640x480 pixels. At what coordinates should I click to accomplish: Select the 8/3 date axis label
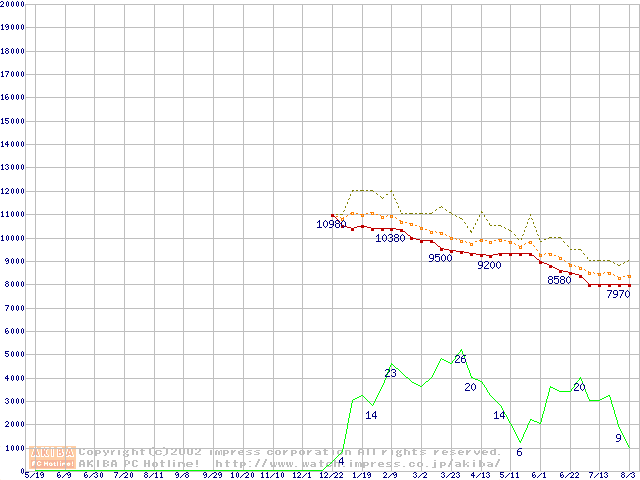click(x=628, y=475)
